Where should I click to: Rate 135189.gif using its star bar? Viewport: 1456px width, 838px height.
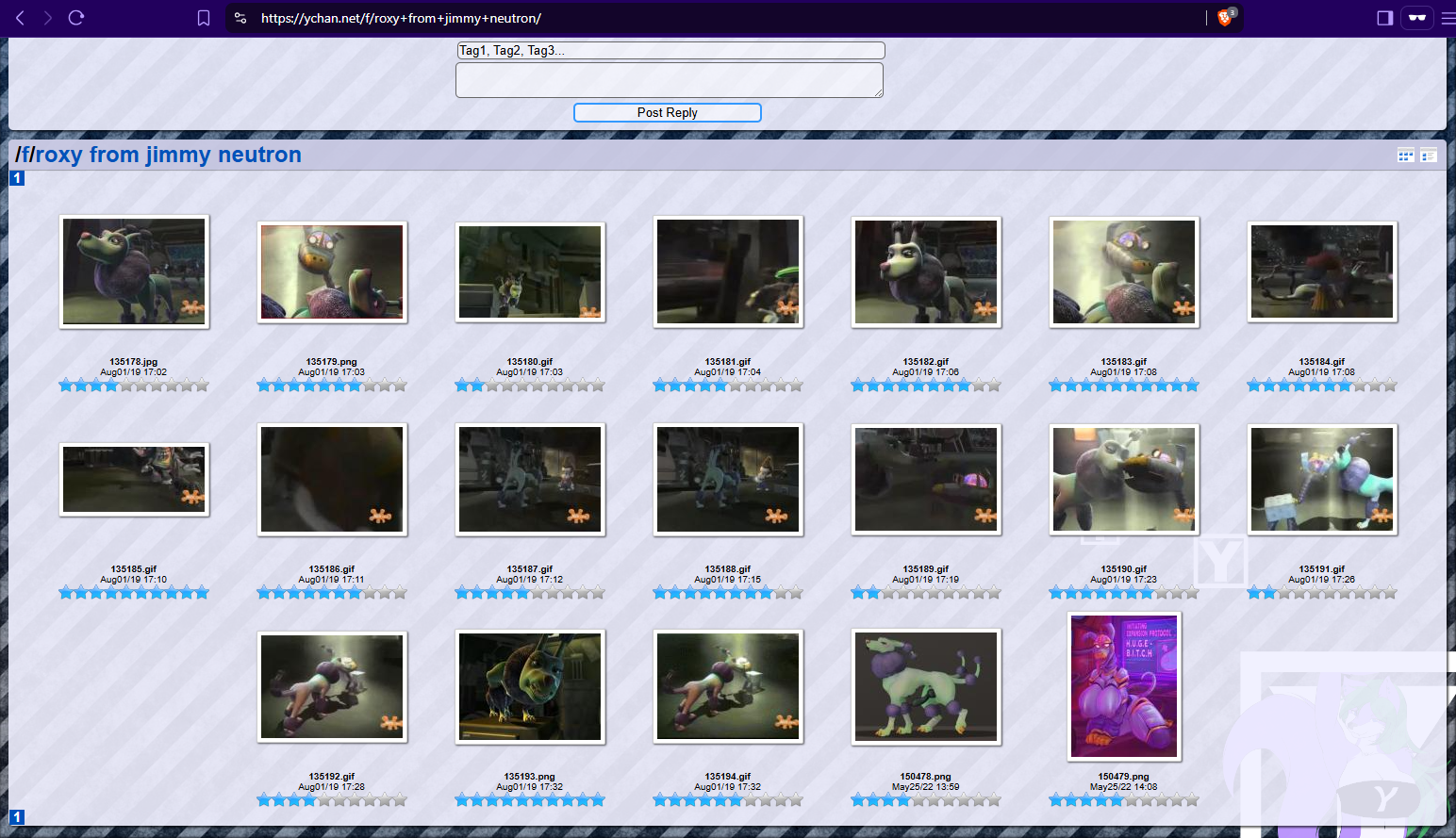926,593
